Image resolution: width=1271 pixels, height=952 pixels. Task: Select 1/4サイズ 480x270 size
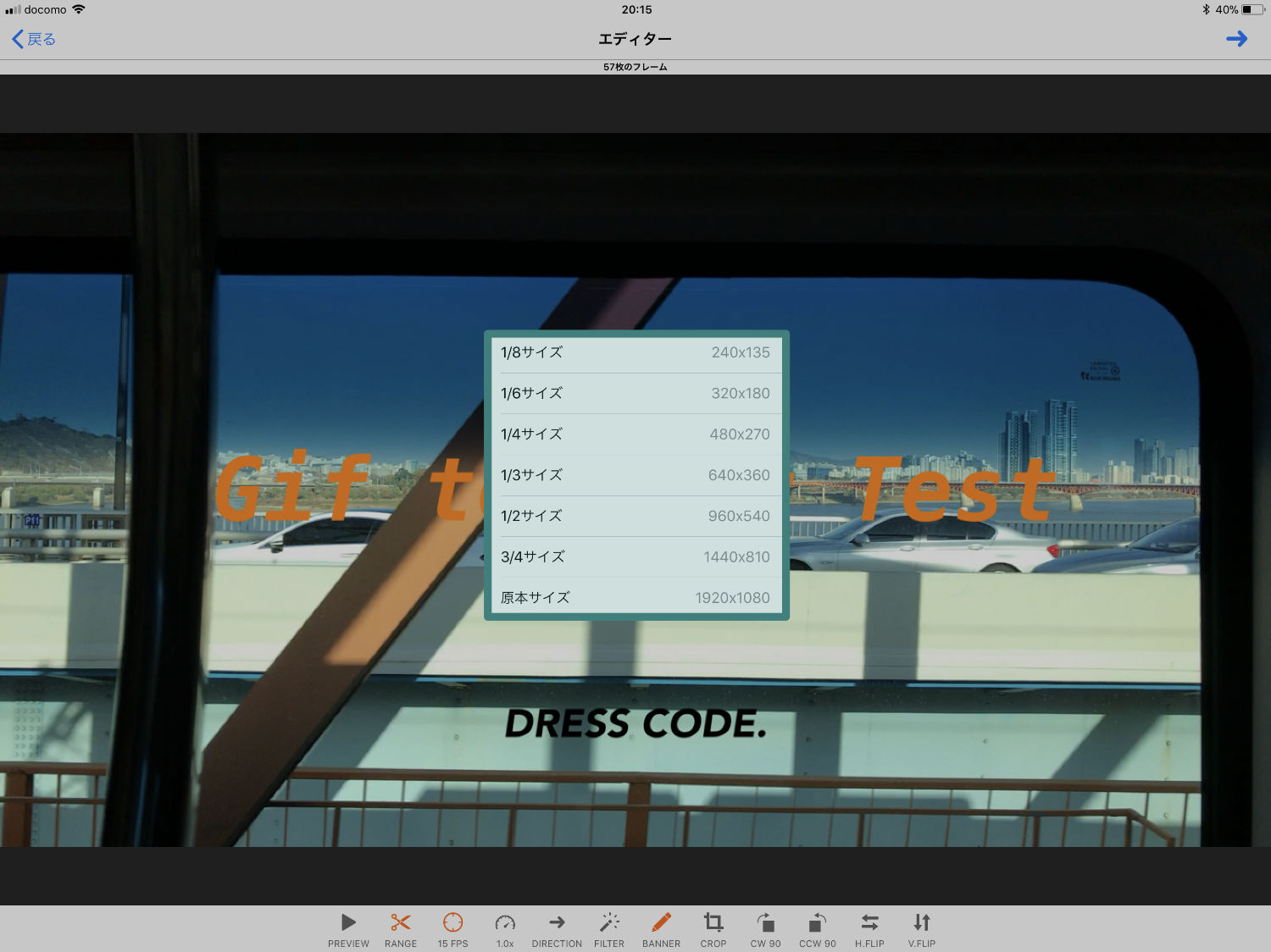click(635, 434)
